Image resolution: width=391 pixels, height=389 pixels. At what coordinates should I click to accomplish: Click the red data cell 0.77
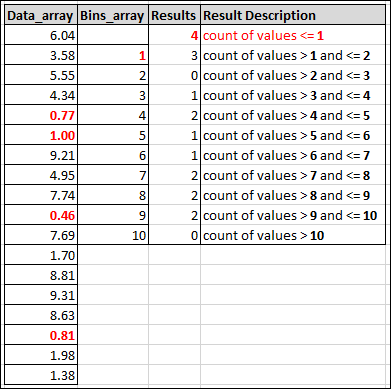coord(41,115)
